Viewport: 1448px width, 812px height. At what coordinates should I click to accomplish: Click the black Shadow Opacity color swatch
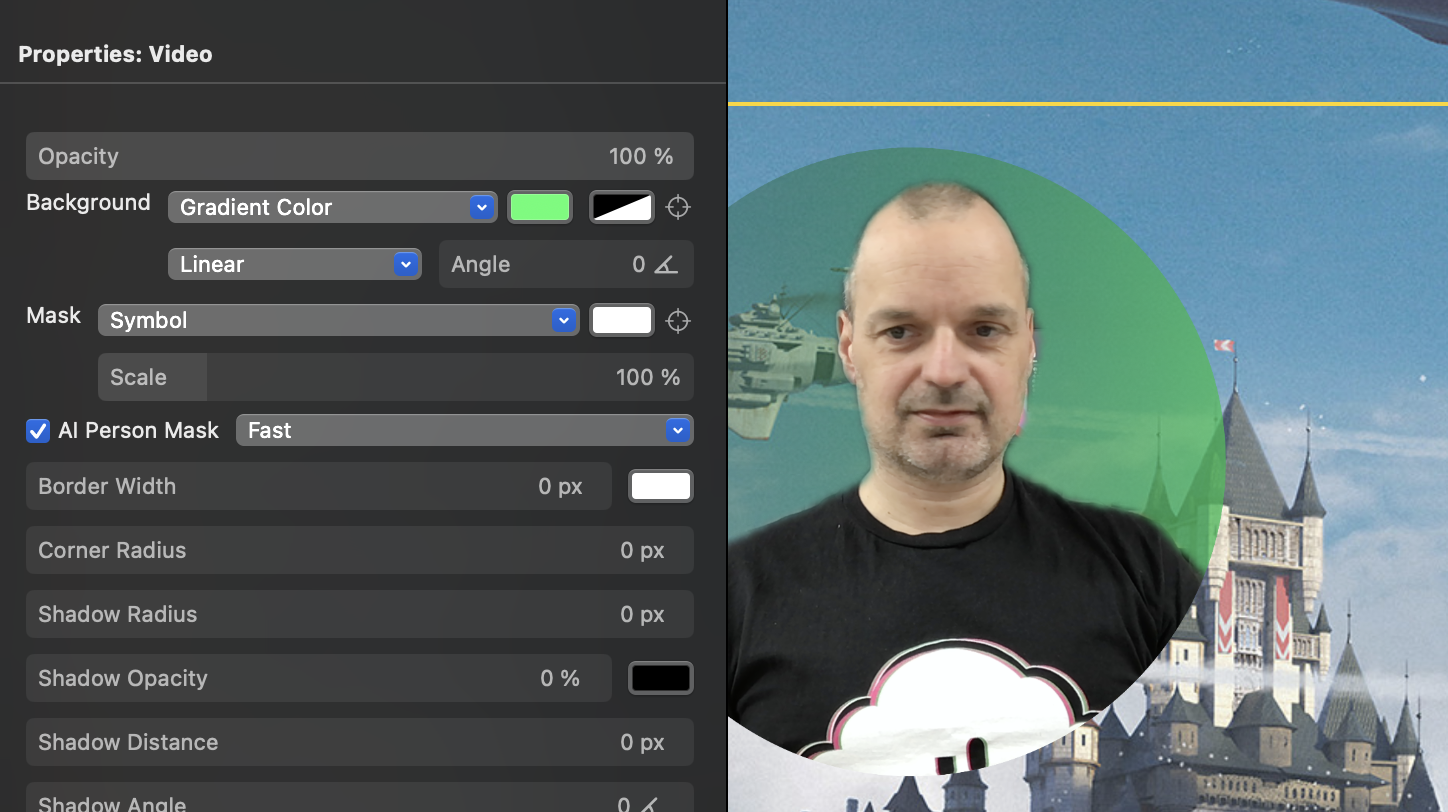coord(661,678)
